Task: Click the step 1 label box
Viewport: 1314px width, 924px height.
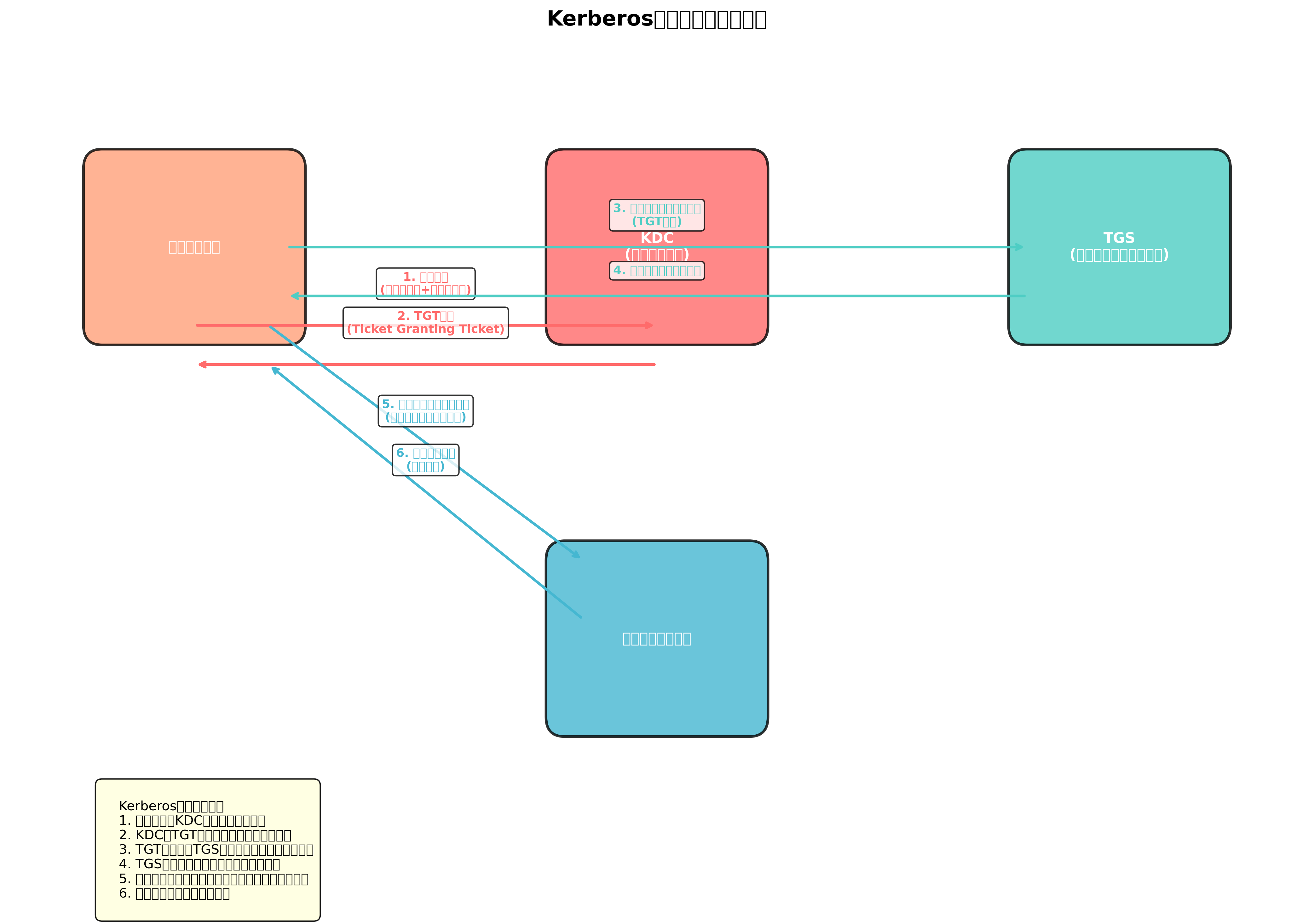Action: [x=425, y=284]
